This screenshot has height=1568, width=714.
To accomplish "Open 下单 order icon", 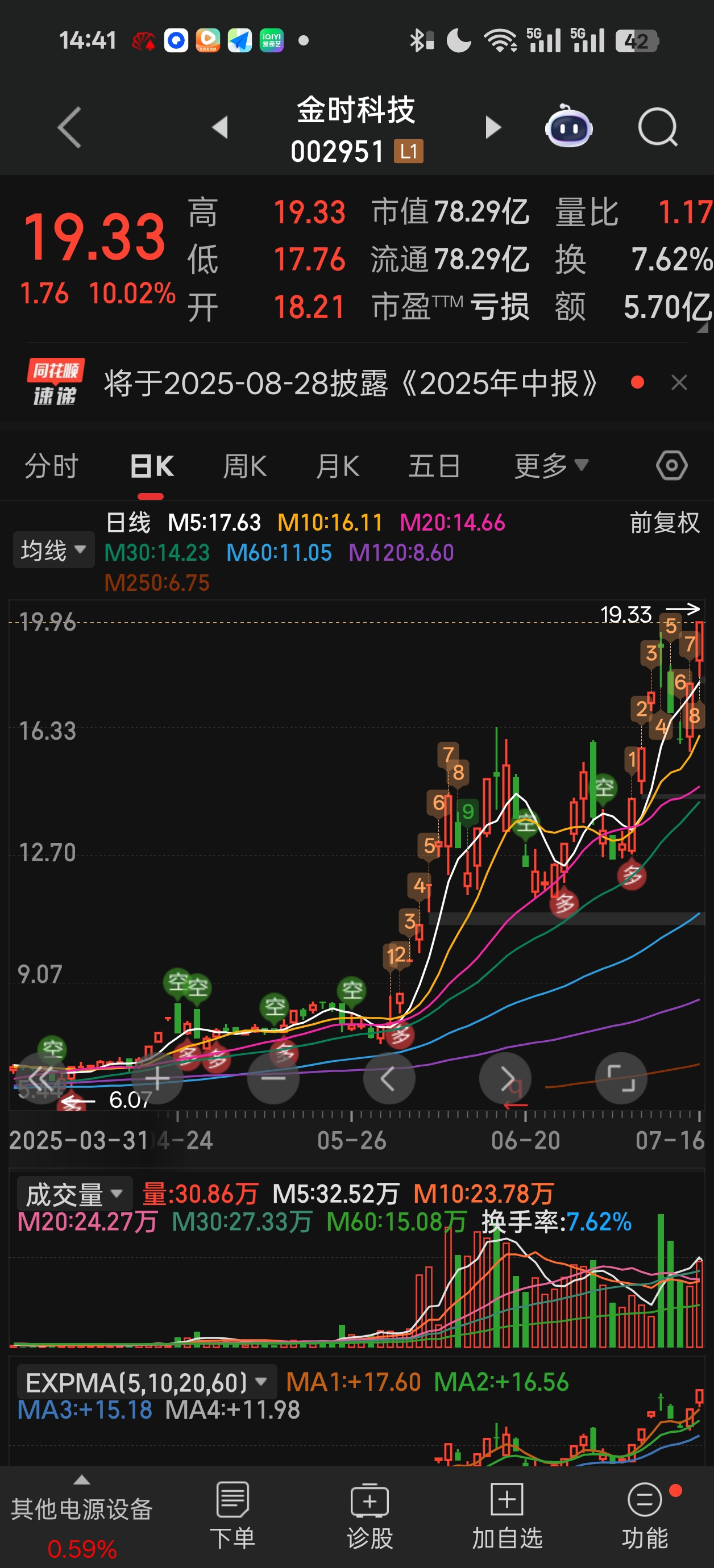I will [232, 1516].
